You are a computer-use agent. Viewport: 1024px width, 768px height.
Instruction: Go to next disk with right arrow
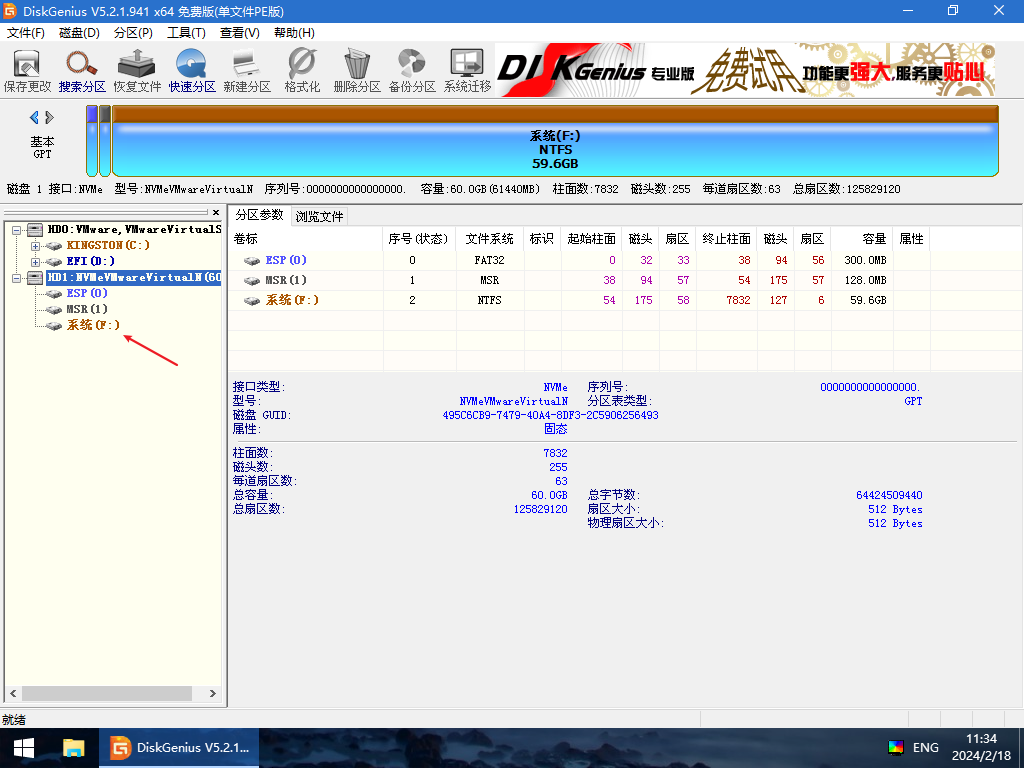[x=50, y=118]
